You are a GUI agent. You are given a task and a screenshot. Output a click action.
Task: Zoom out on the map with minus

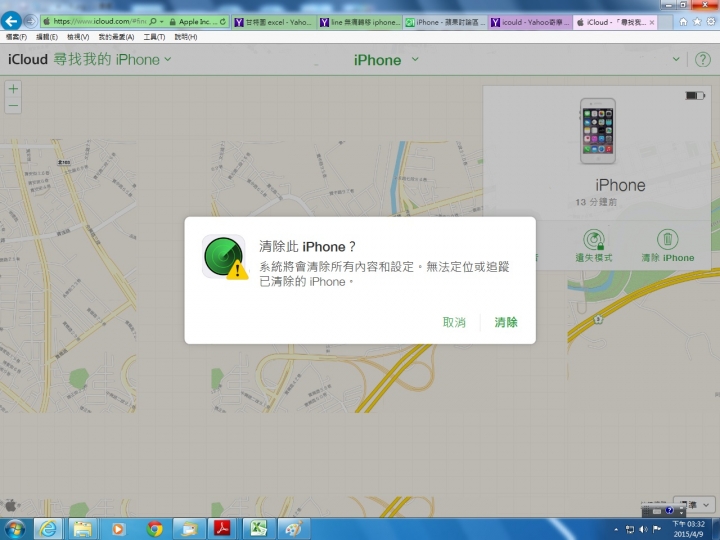(13, 106)
